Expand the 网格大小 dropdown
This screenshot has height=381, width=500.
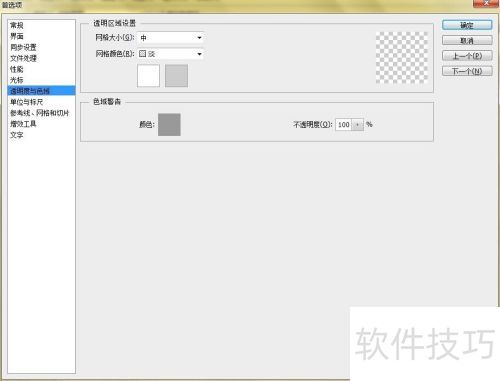click(170, 38)
